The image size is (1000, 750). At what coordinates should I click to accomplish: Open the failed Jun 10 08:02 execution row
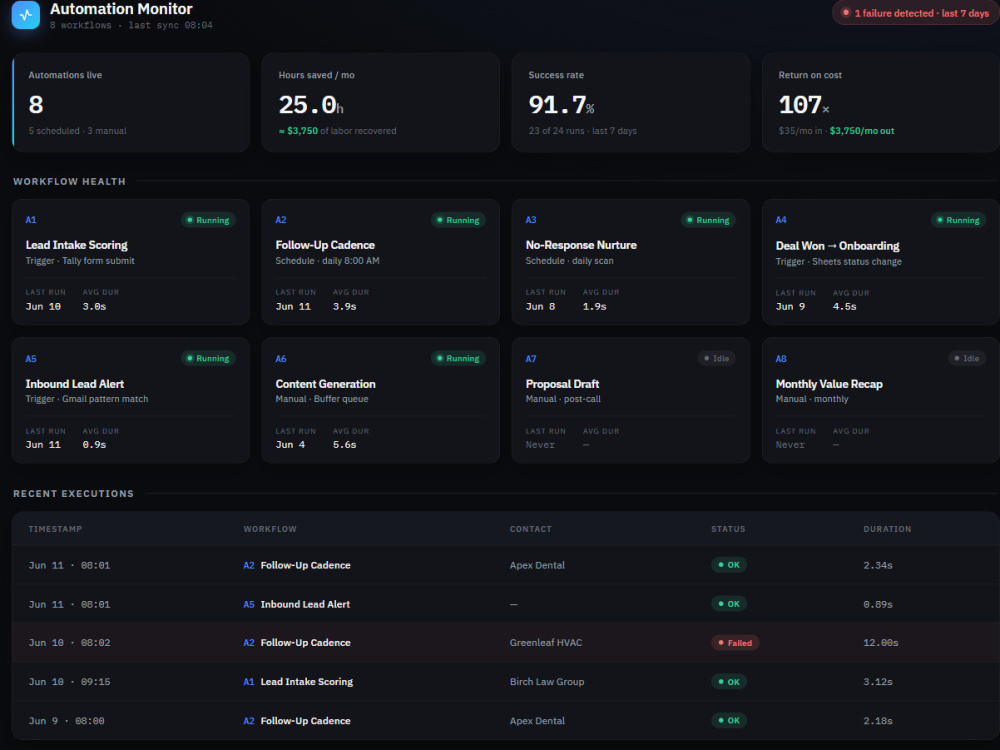click(505, 643)
